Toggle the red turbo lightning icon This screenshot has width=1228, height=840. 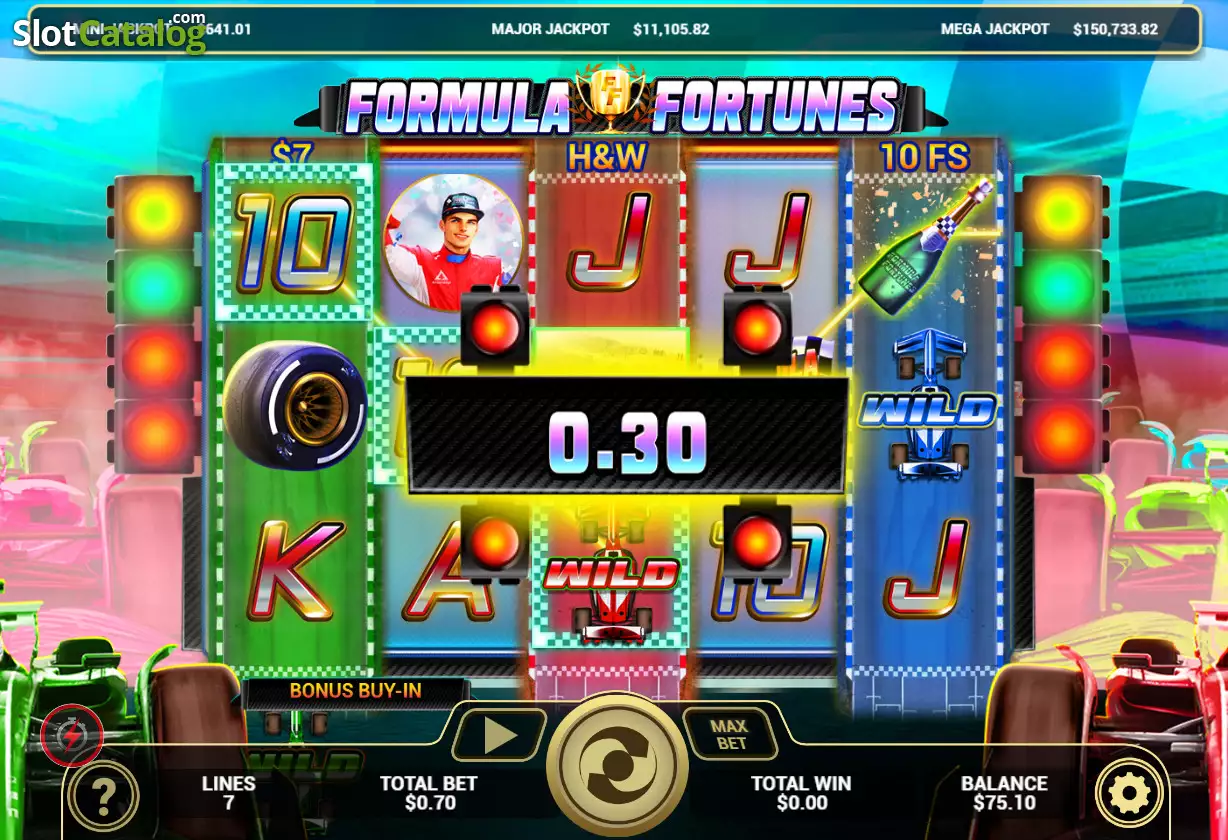(x=71, y=736)
